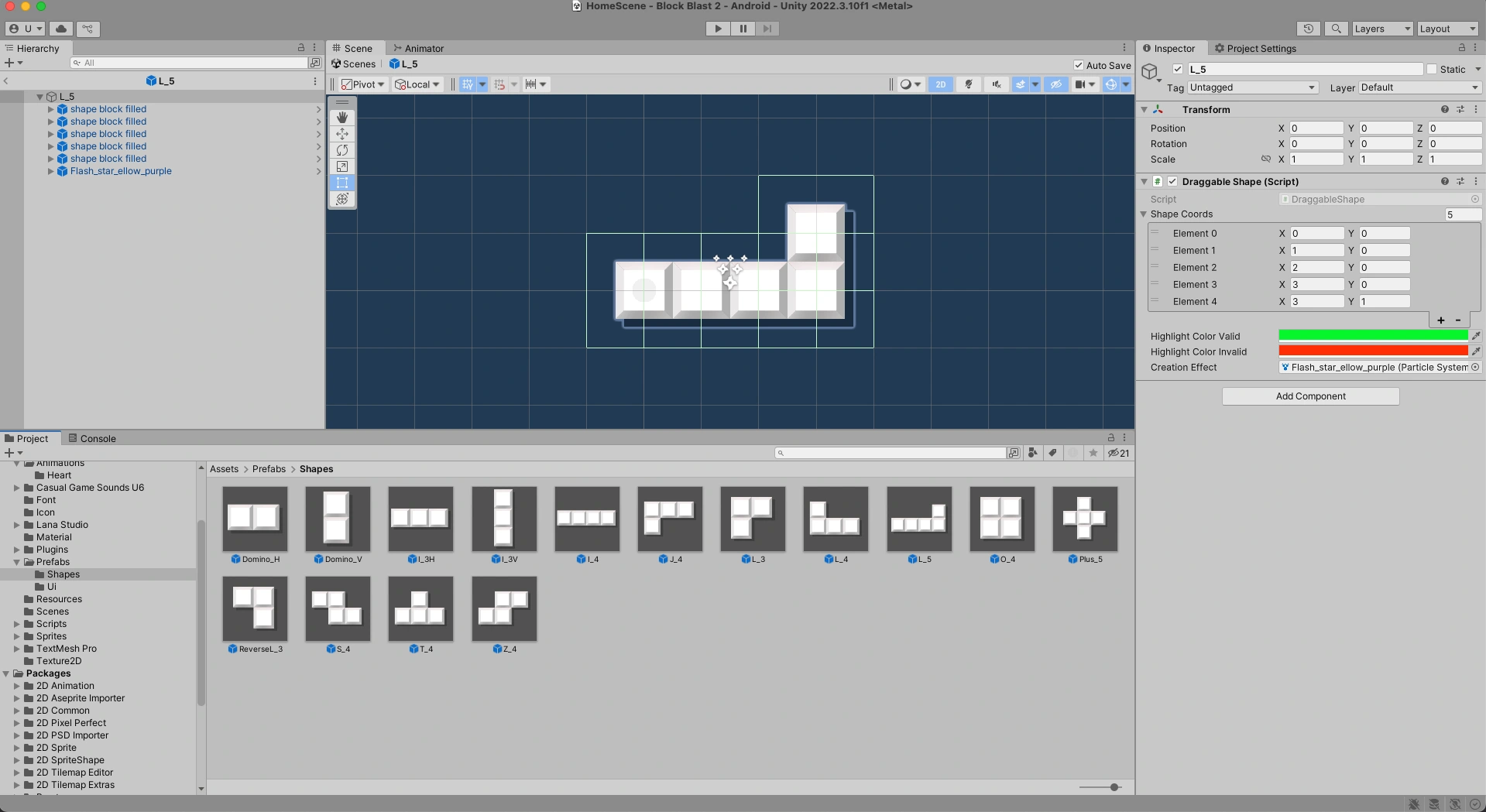Viewport: 1486px width, 812px height.
Task: Open Project search by label filter
Action: 1052,453
